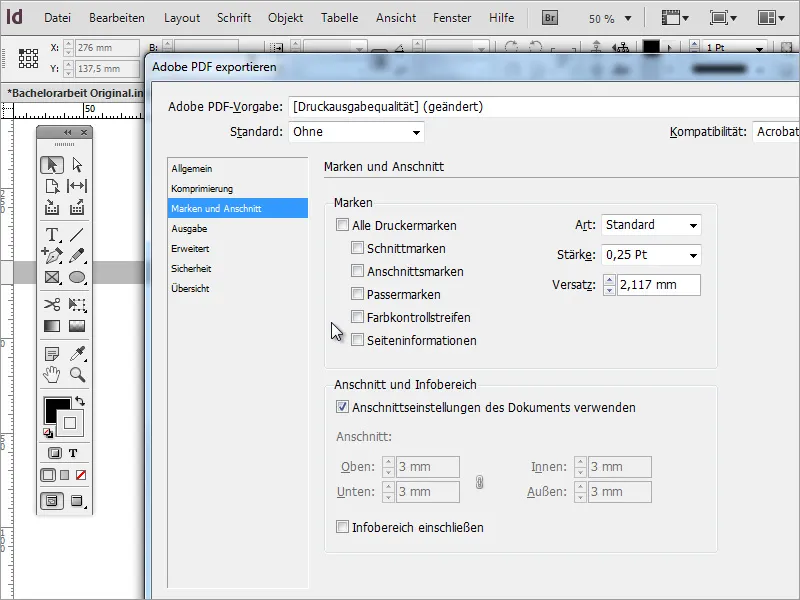The image size is (800, 600).
Task: Uncheck Anschnittseinstellungen des Dokuments verwenden
Action: coord(342,407)
